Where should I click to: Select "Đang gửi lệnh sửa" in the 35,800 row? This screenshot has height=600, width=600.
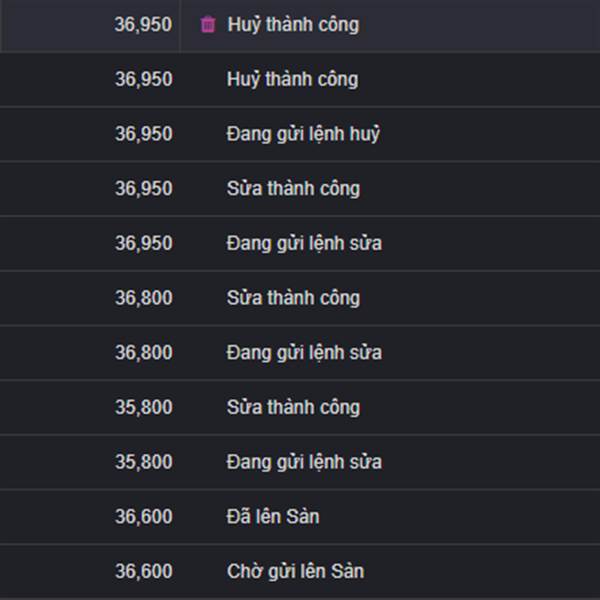(x=304, y=462)
